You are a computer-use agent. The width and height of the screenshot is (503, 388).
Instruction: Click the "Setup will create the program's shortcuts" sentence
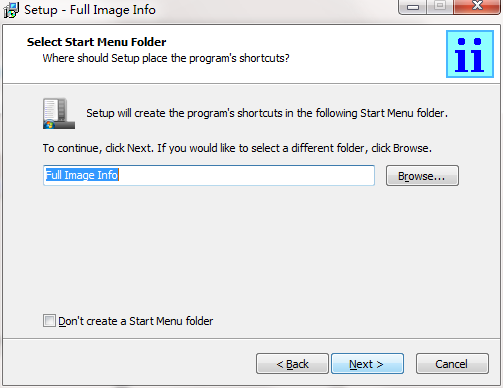pos(267,113)
